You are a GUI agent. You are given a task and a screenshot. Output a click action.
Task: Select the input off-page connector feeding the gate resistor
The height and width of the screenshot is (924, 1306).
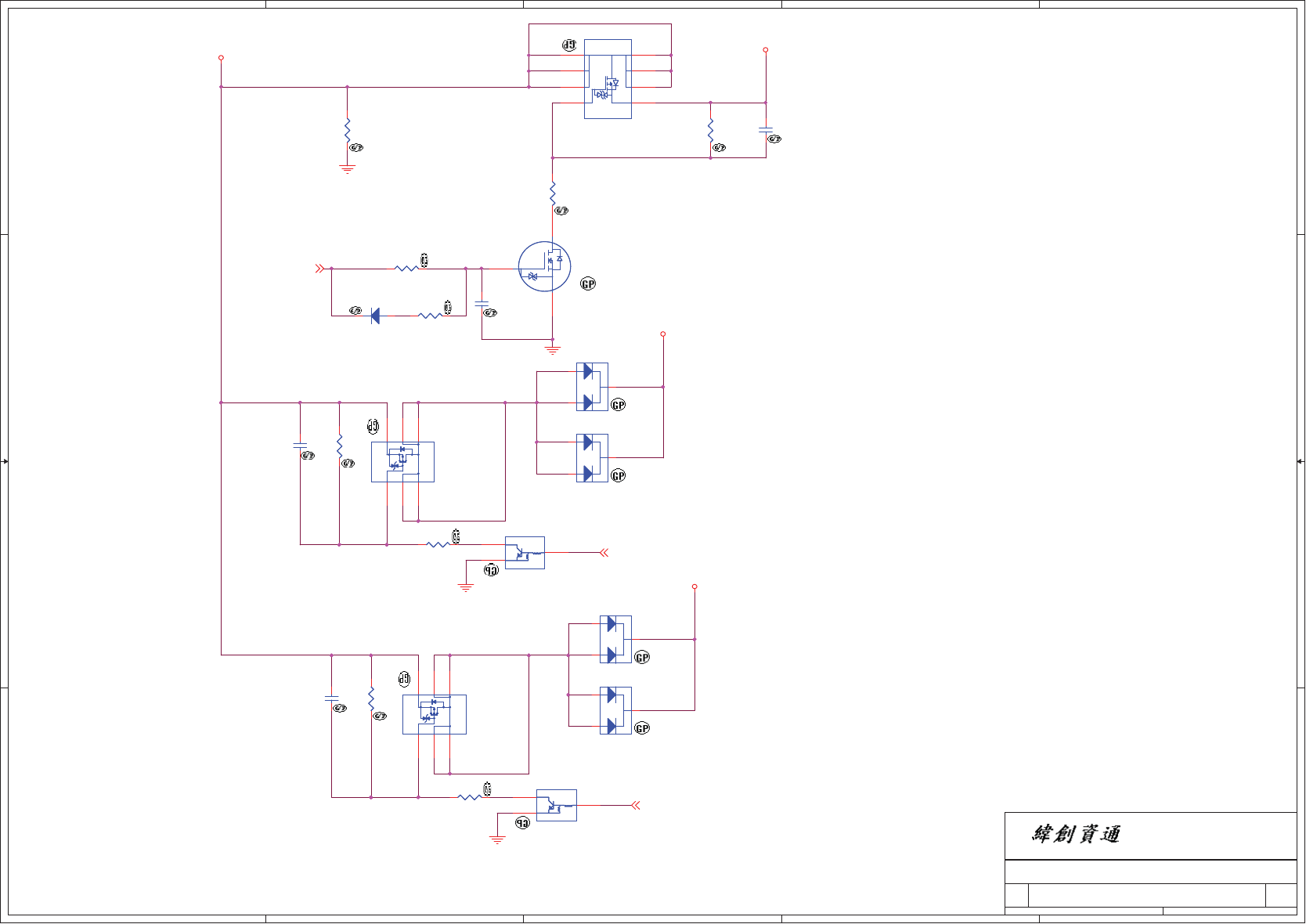click(x=319, y=269)
